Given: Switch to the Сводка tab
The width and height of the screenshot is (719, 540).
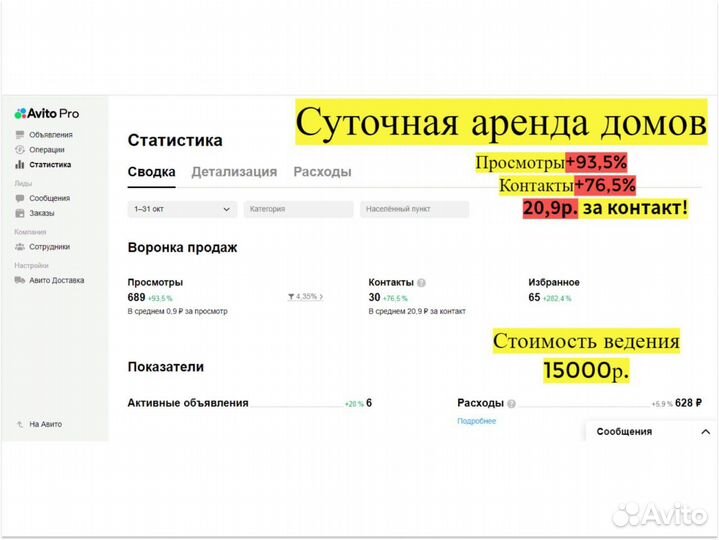Looking at the screenshot, I should (x=151, y=172).
